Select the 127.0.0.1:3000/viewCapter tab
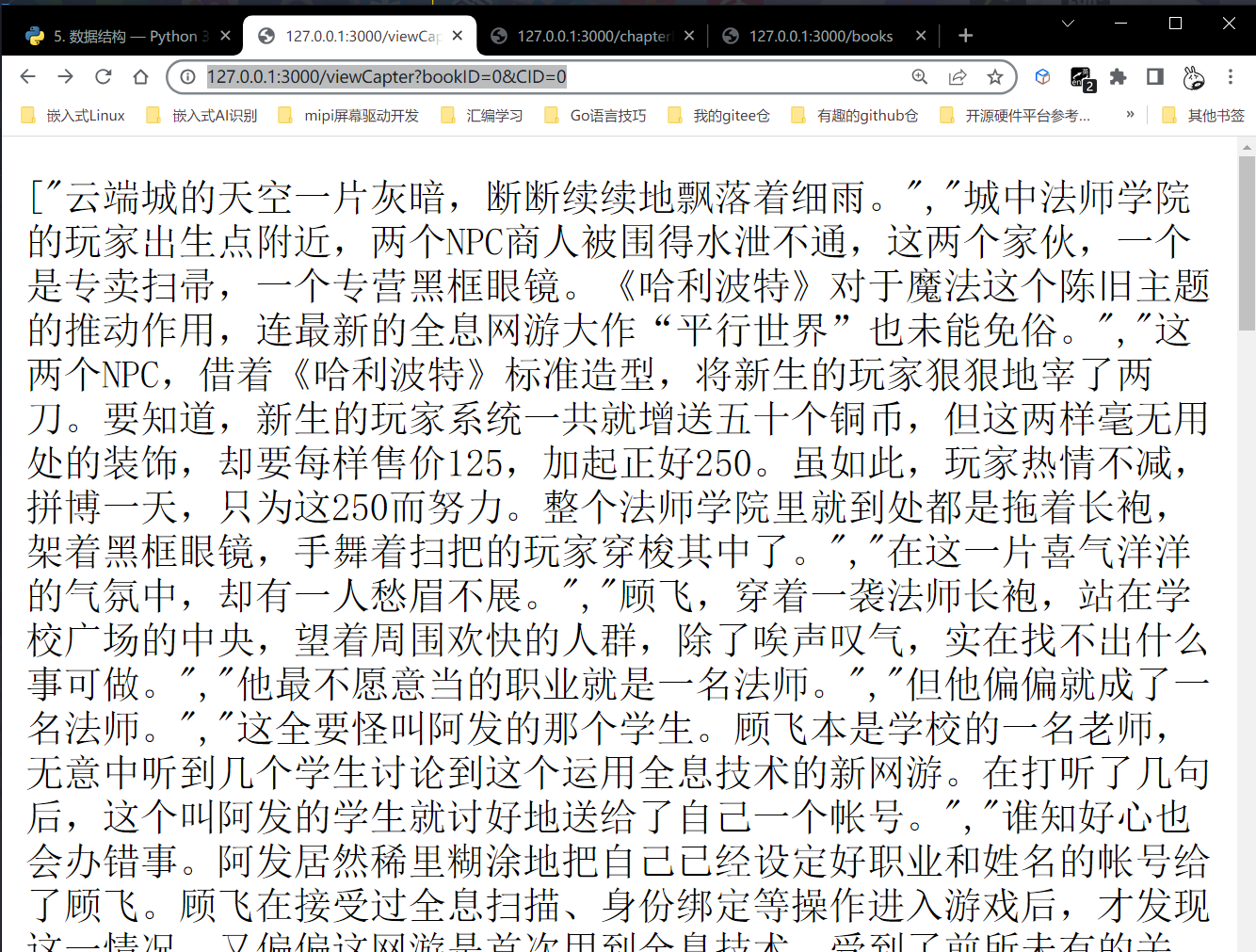The height and width of the screenshot is (952, 1256). [360, 36]
